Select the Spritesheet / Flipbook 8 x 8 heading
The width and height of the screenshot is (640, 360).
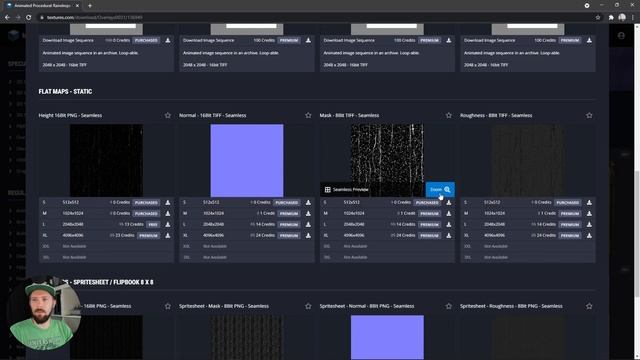107,282
